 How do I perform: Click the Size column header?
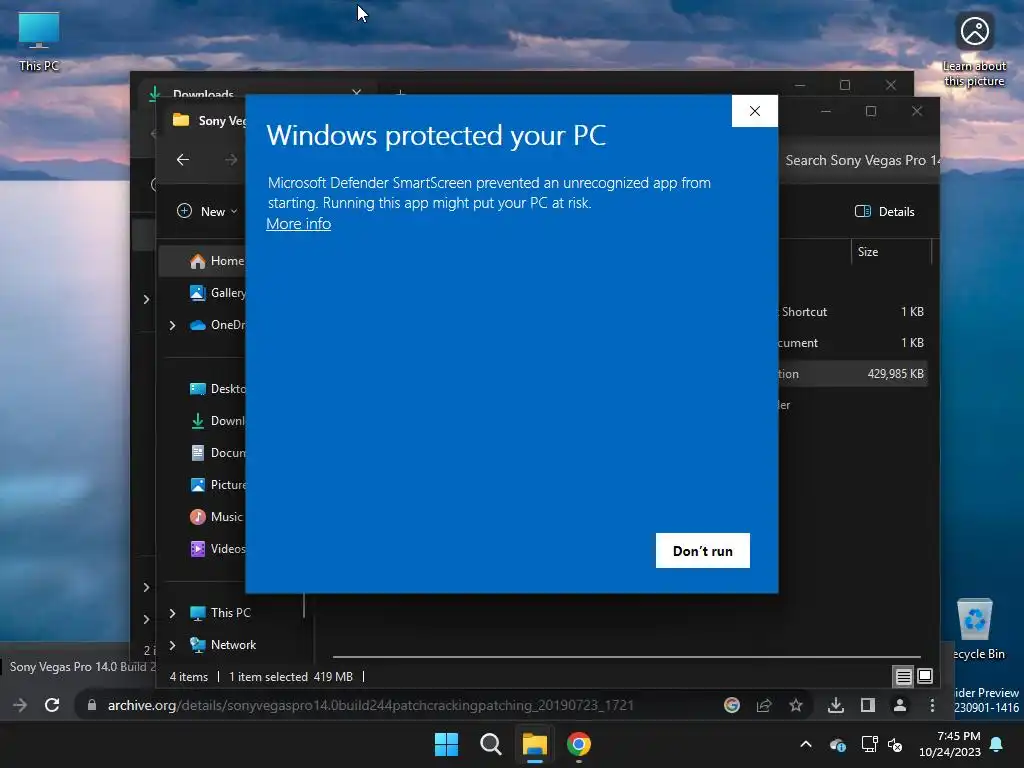(891, 251)
